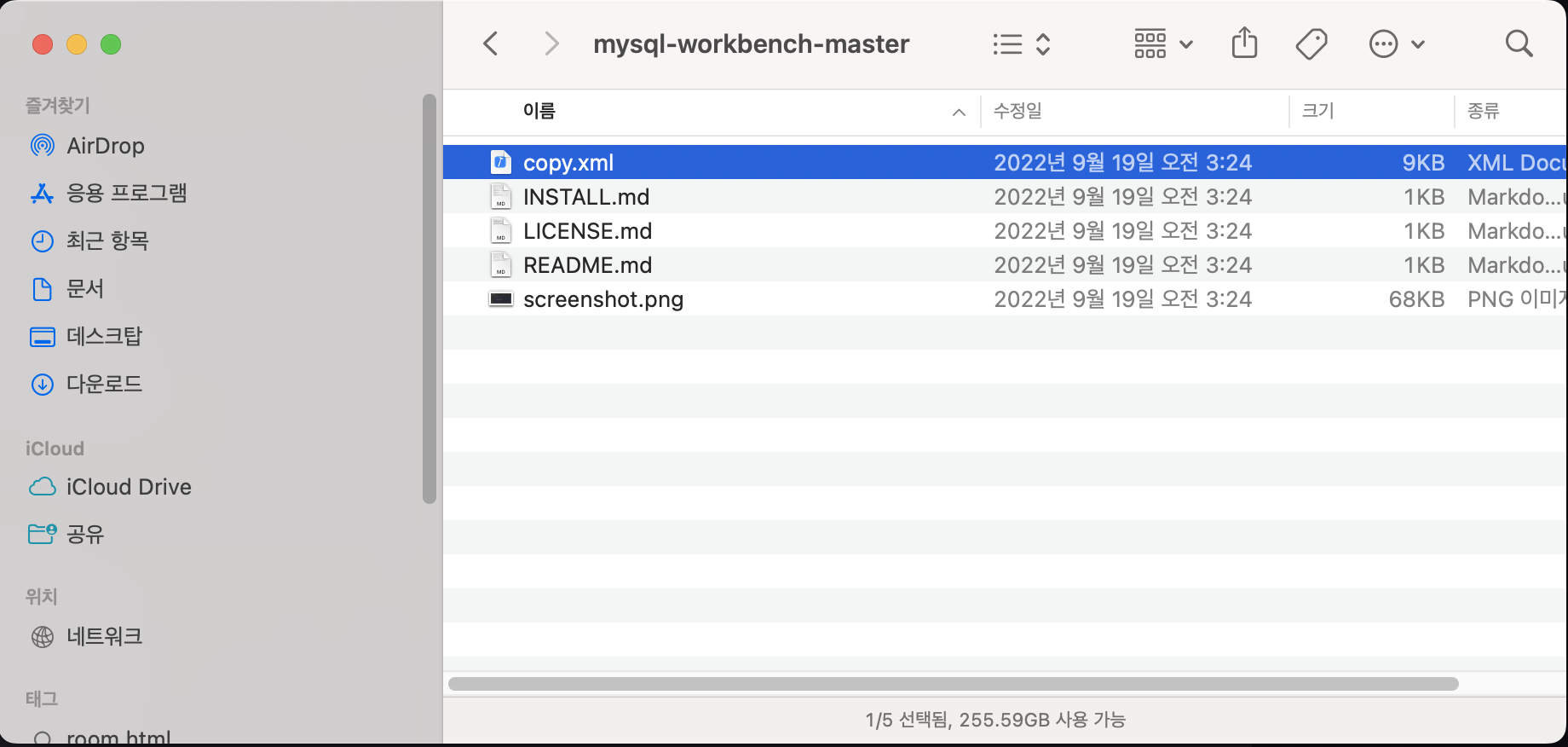This screenshot has height=747, width=1568.
Task: Click the clock icon for recents
Action: tap(43, 241)
